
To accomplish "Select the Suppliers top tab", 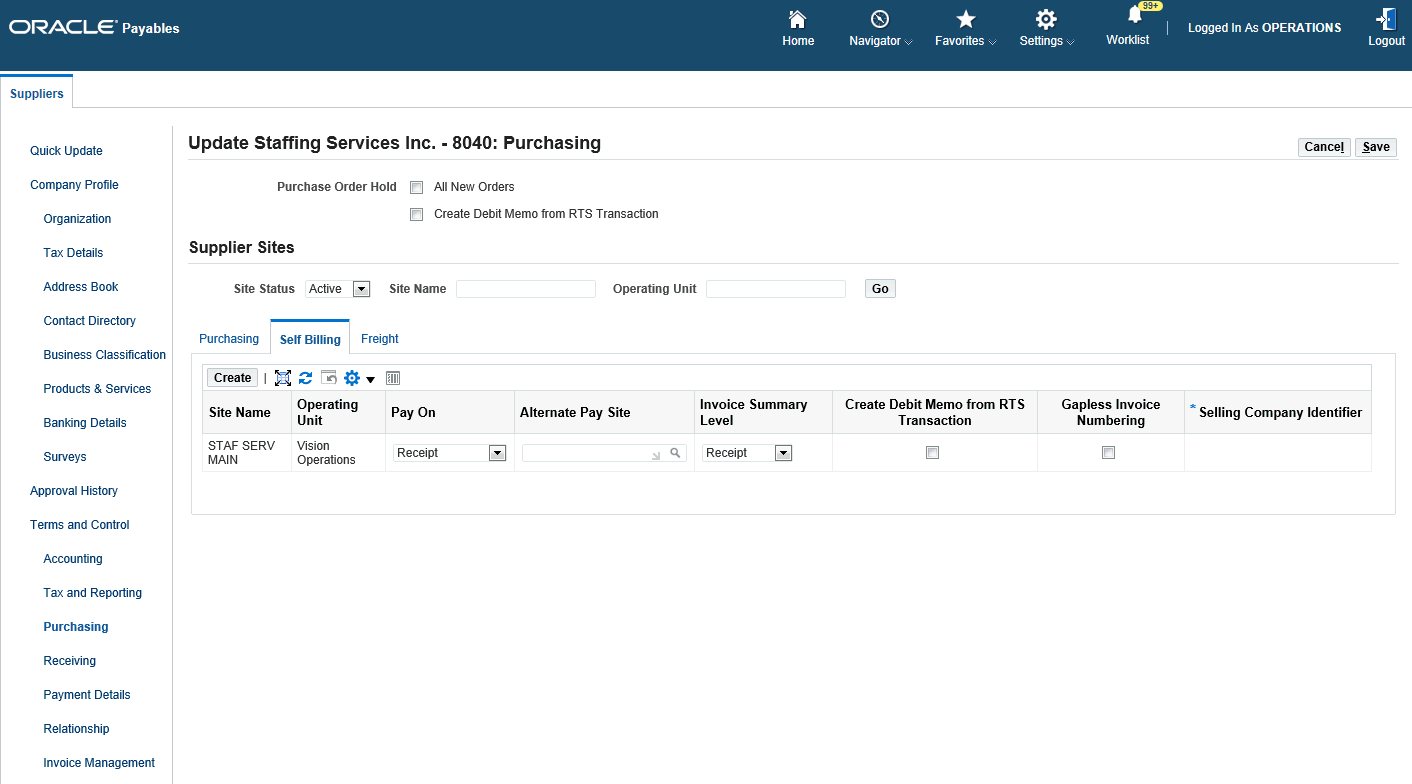I will click(x=37, y=93).
